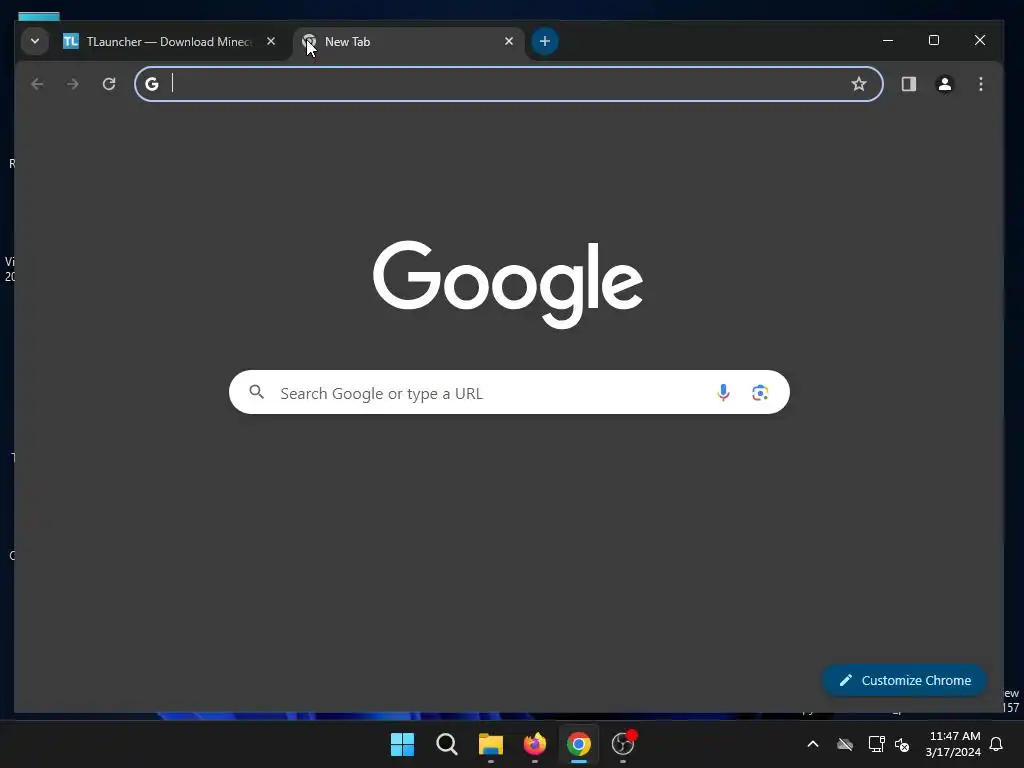Click the Google icon in address bar

pos(152,84)
